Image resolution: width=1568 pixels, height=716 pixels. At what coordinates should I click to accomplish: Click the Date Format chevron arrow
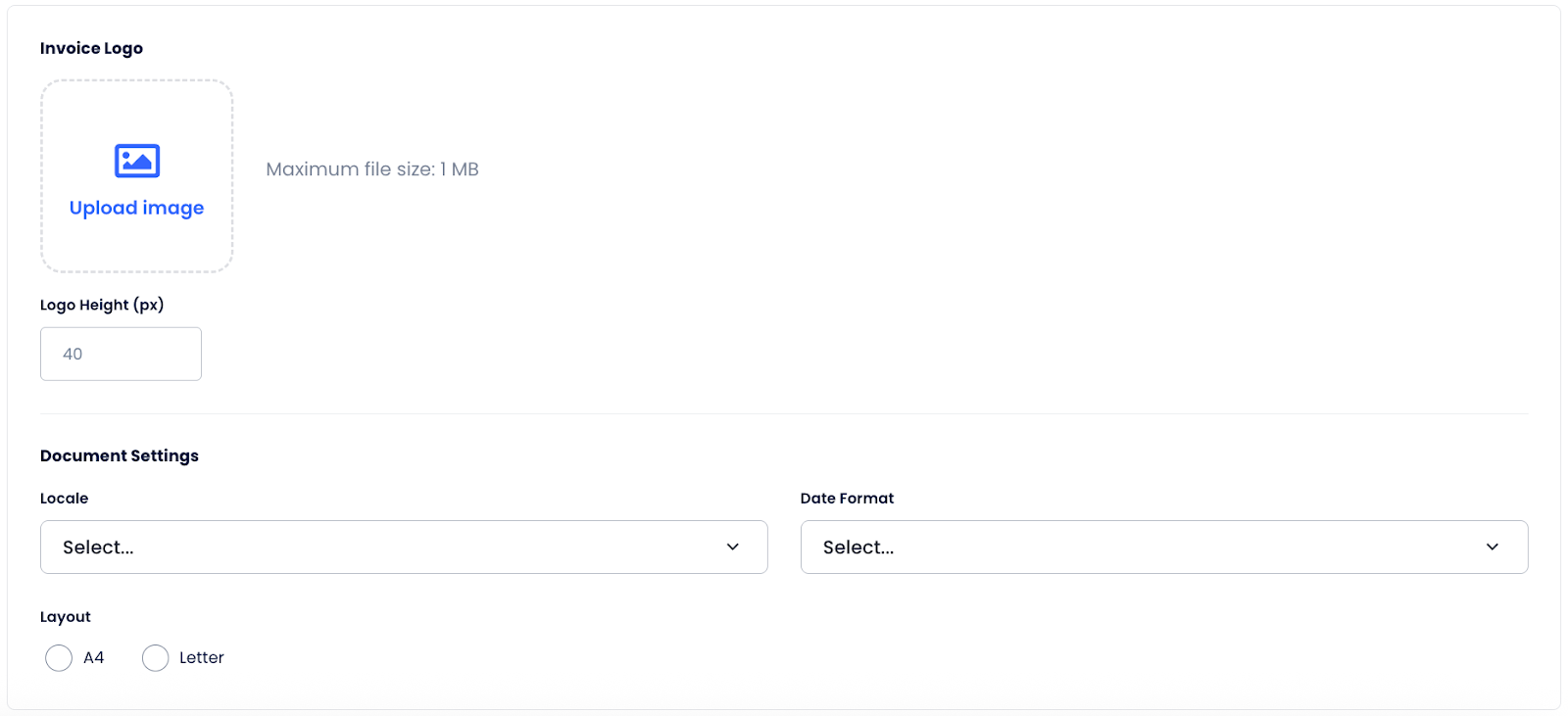[1493, 547]
